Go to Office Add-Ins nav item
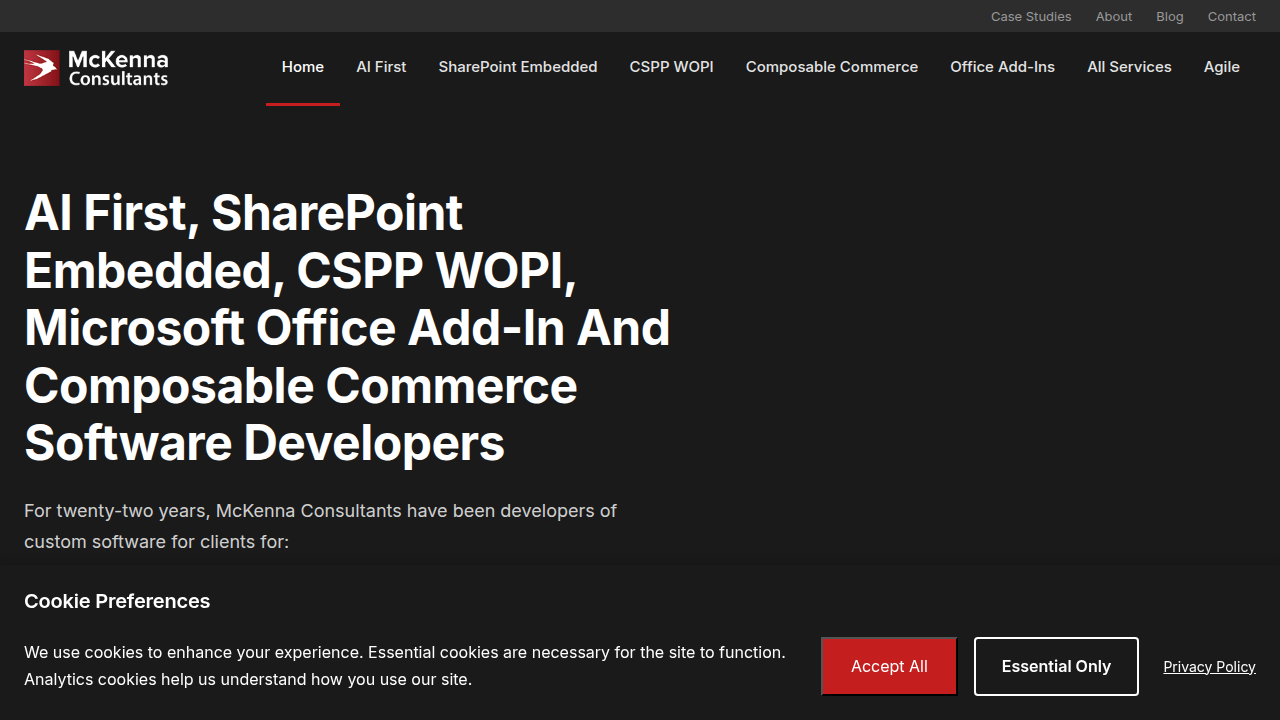The height and width of the screenshot is (720, 1280). pyautogui.click(x=1003, y=67)
